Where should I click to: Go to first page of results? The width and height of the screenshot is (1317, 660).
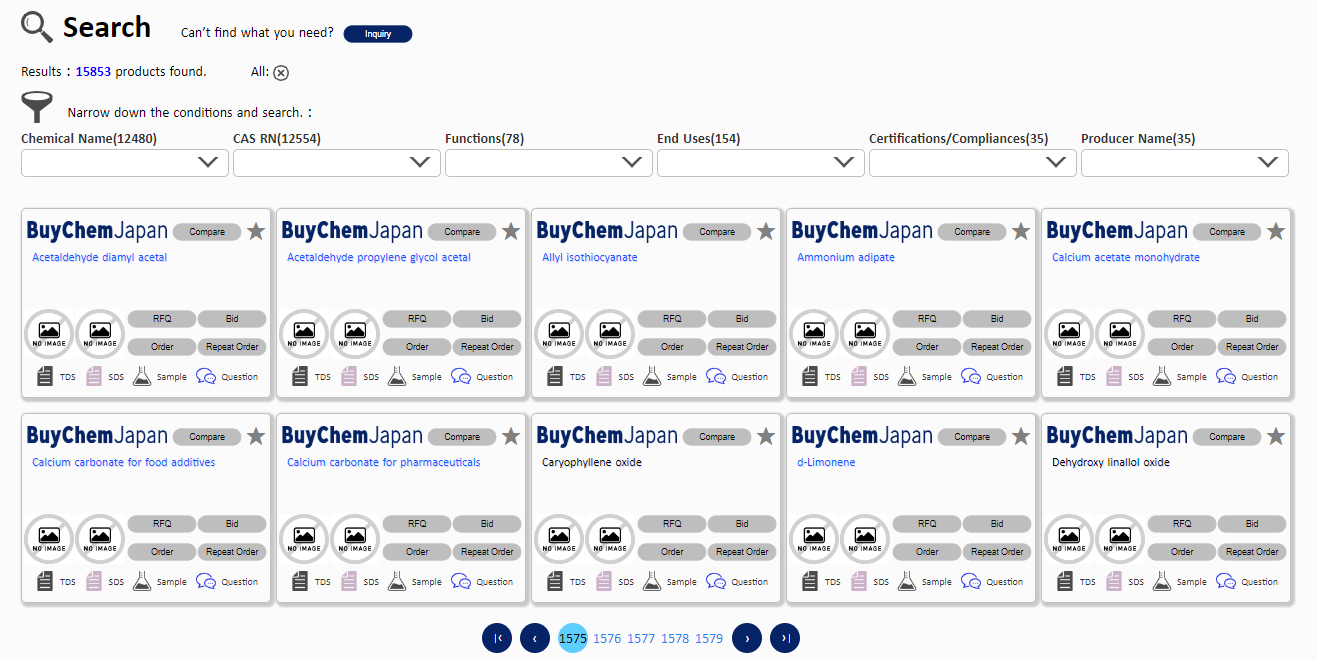(x=497, y=638)
